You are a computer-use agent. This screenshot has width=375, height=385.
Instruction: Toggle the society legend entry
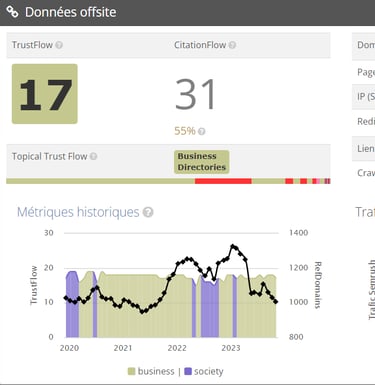pyautogui.click(x=204, y=371)
